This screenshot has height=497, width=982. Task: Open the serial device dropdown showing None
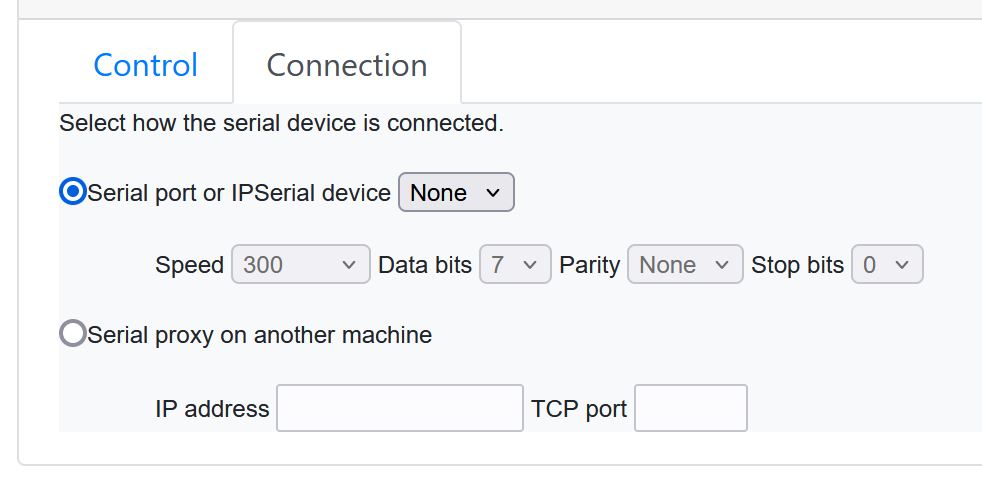(x=456, y=192)
